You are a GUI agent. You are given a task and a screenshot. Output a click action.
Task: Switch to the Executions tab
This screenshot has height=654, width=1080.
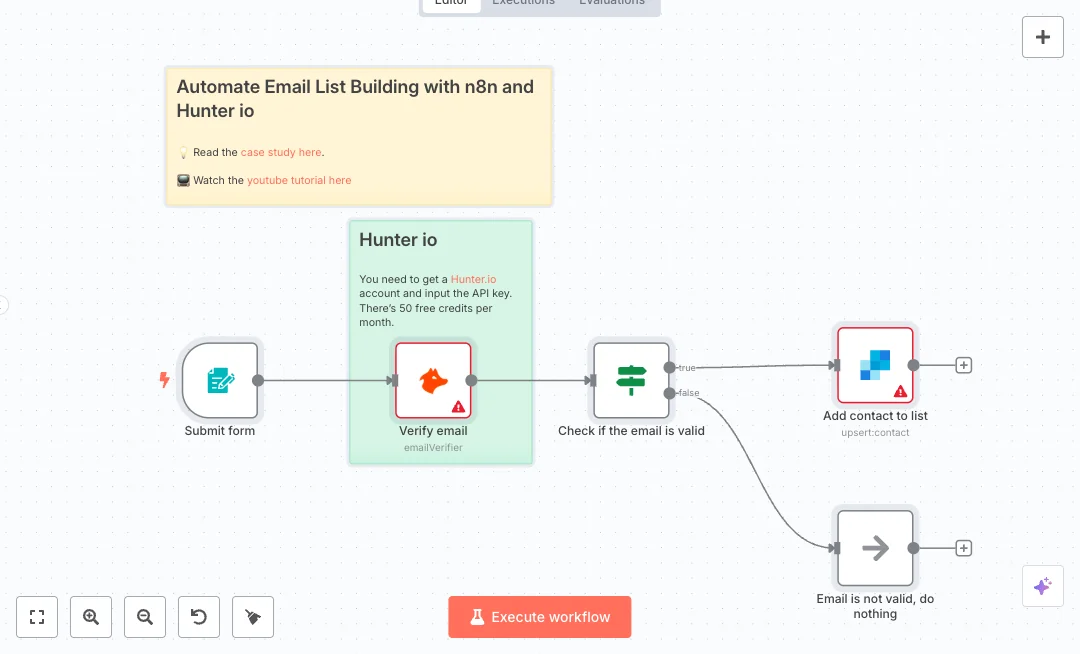pos(523,3)
